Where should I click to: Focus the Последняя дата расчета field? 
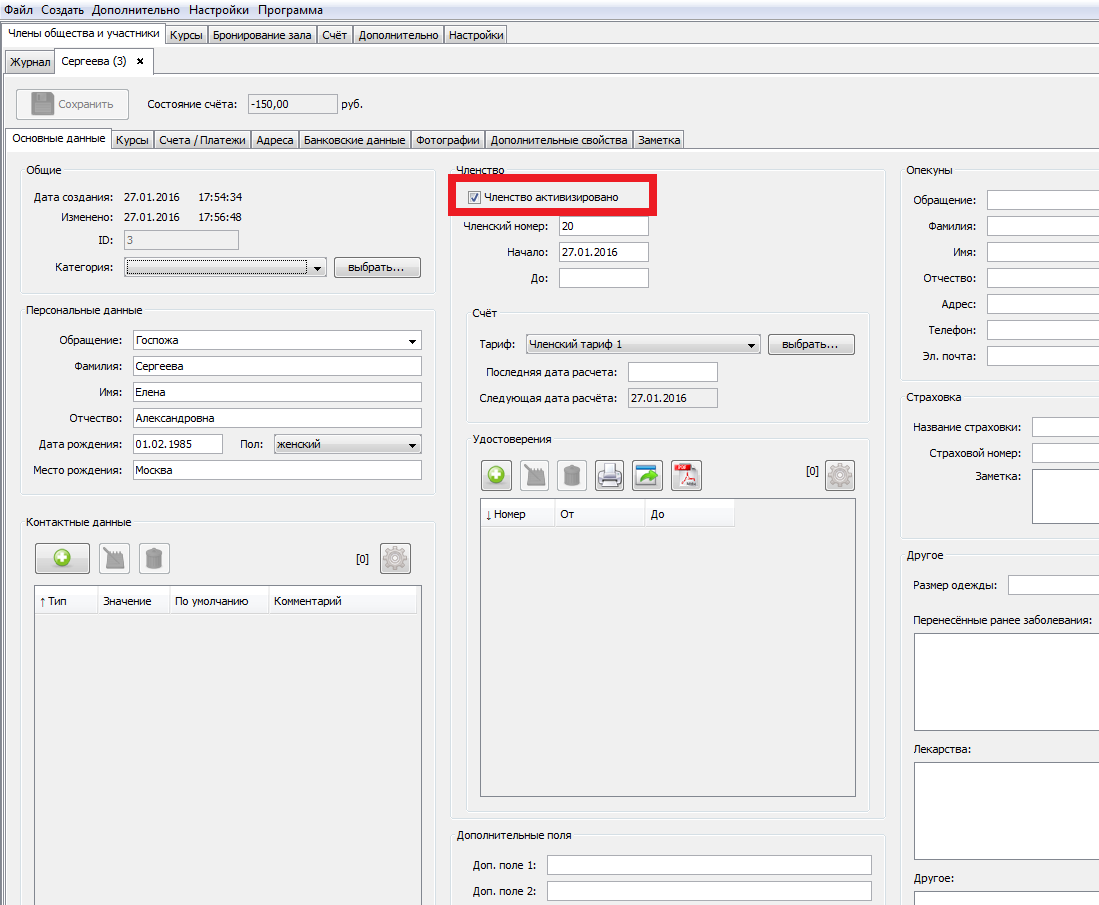point(673,372)
